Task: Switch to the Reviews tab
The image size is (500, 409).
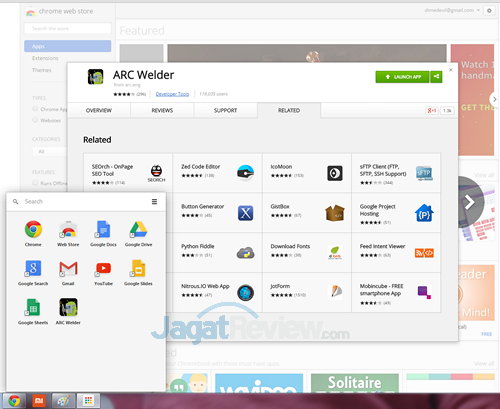Action: (x=162, y=110)
